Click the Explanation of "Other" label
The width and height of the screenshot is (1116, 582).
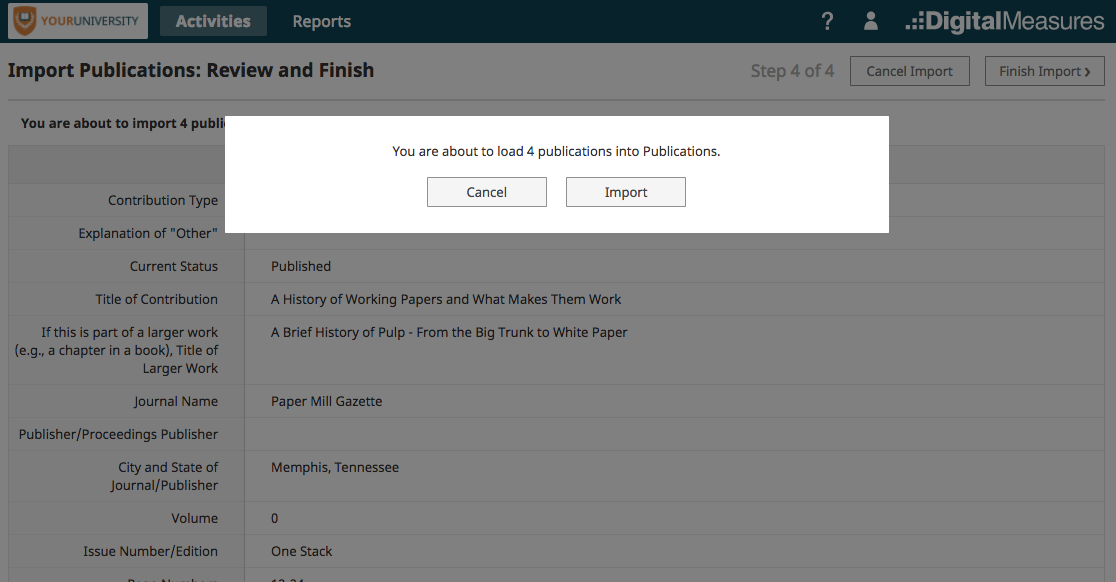148,233
